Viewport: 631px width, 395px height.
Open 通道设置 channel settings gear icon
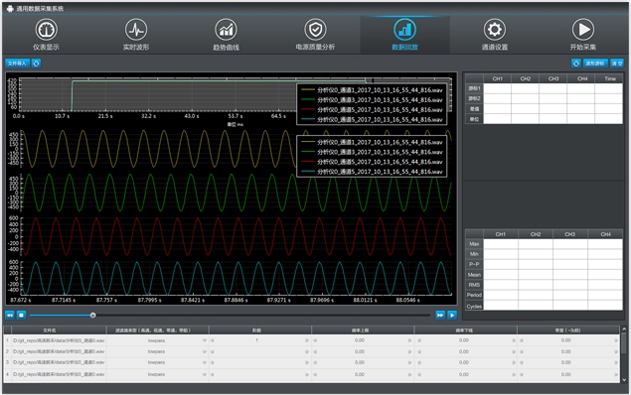pos(495,30)
